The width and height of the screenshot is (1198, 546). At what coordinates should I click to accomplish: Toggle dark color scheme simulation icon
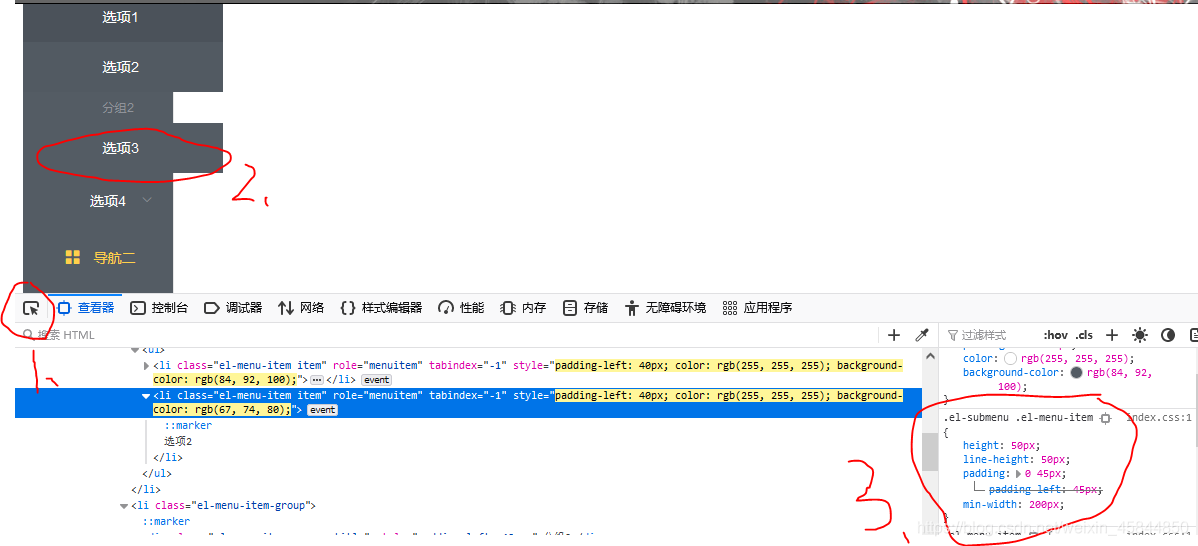1167,334
